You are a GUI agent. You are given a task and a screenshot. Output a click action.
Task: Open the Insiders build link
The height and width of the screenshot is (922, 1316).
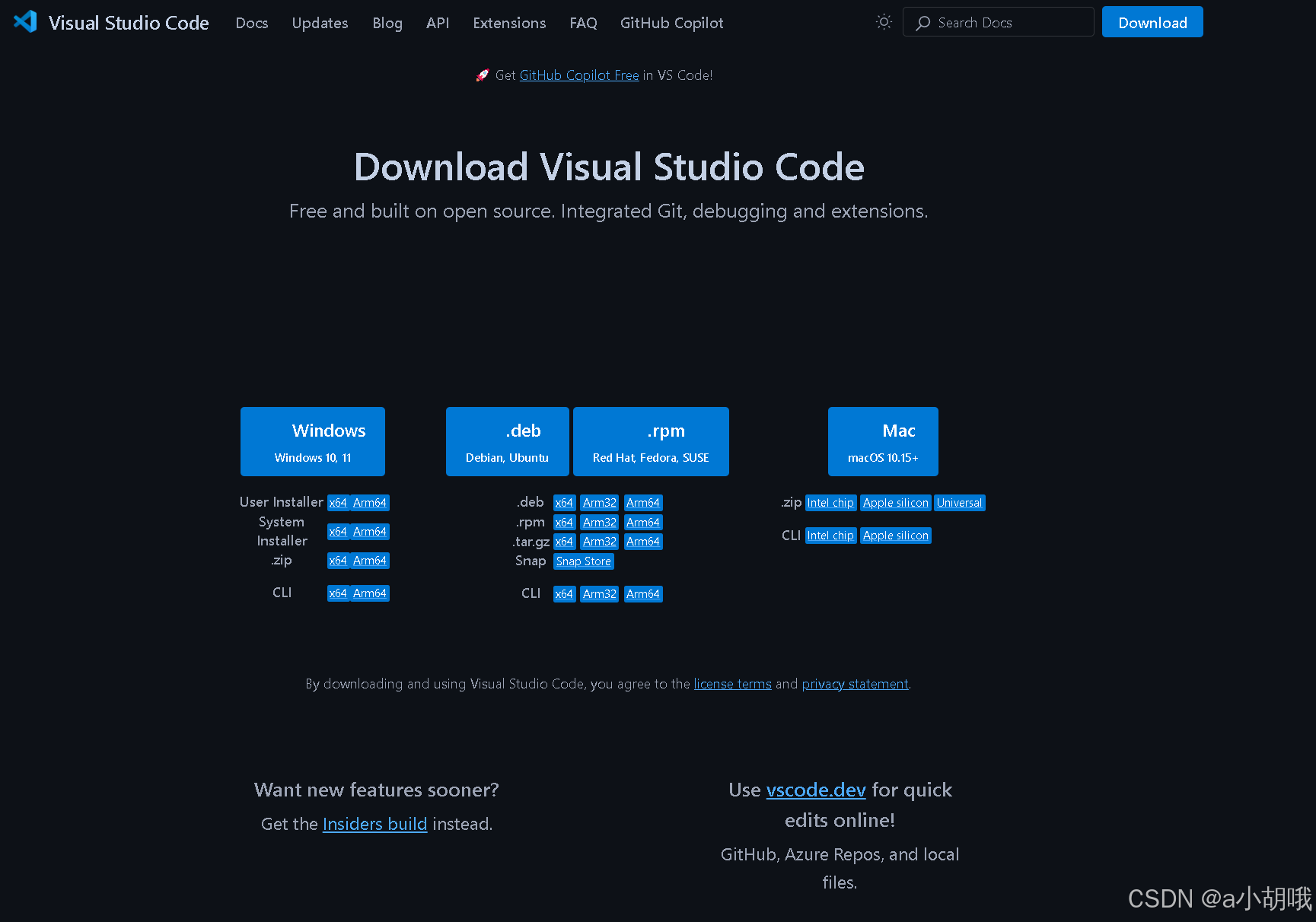point(374,824)
